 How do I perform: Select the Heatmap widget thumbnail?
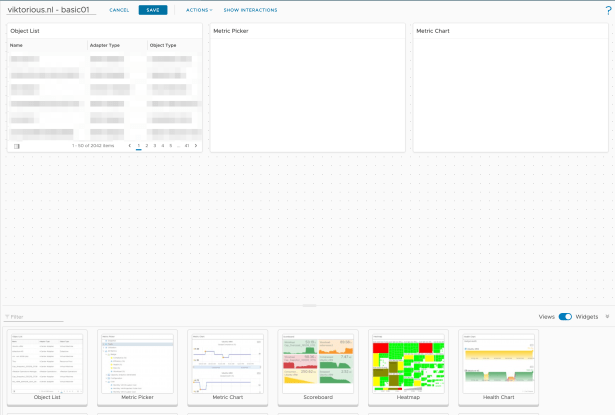click(x=408, y=367)
